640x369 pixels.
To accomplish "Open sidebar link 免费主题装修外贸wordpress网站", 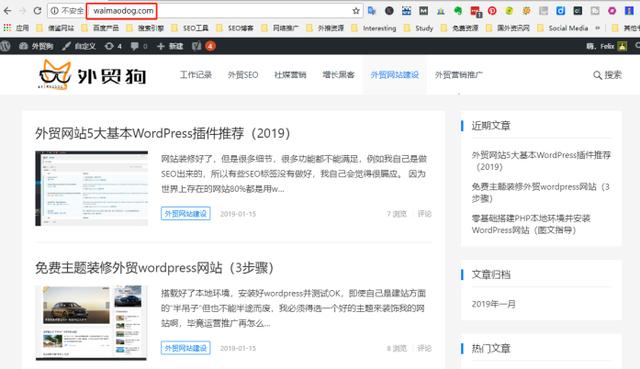I will pos(540,193).
